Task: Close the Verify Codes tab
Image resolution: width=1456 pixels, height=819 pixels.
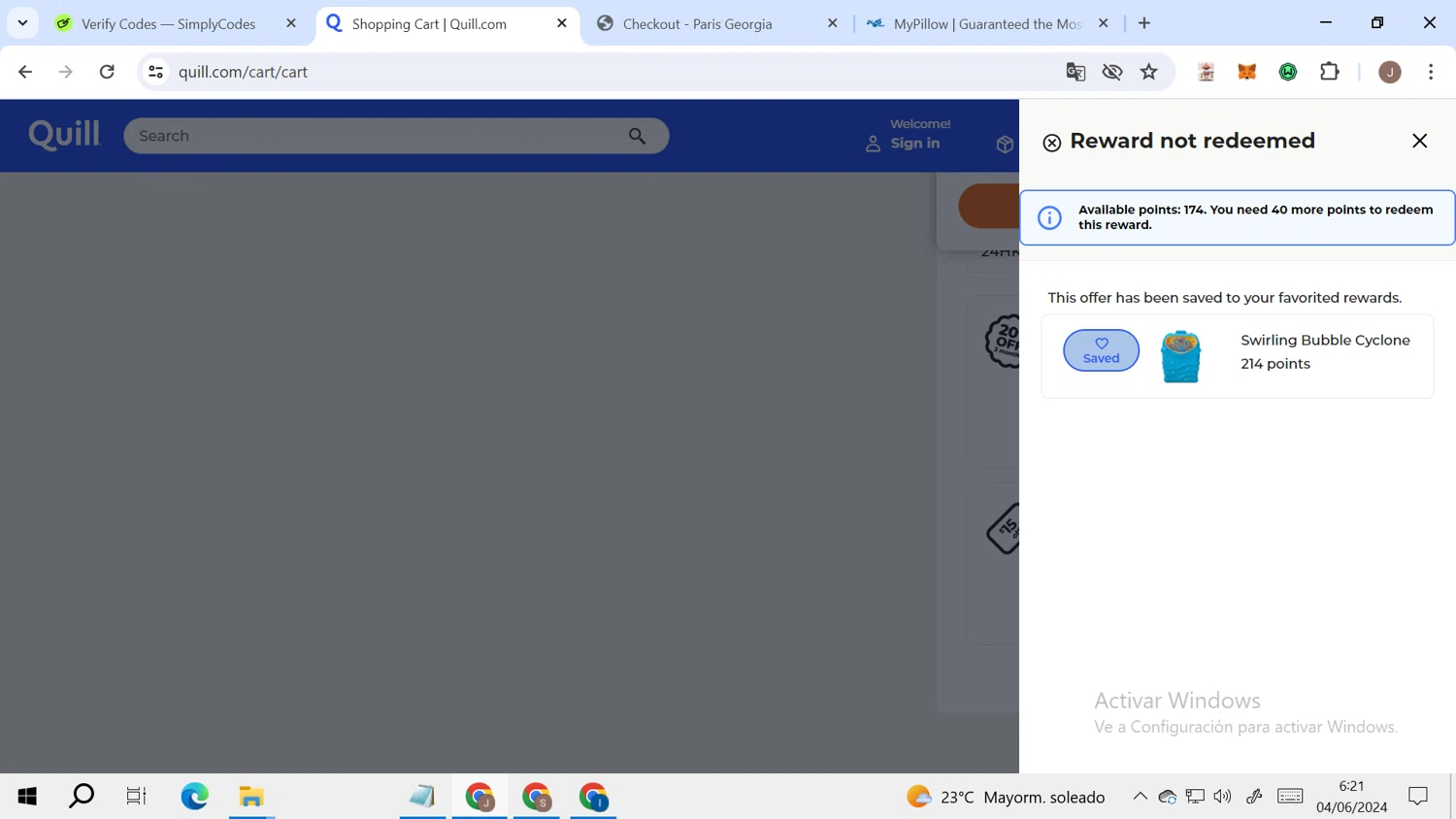Action: pyautogui.click(x=291, y=23)
